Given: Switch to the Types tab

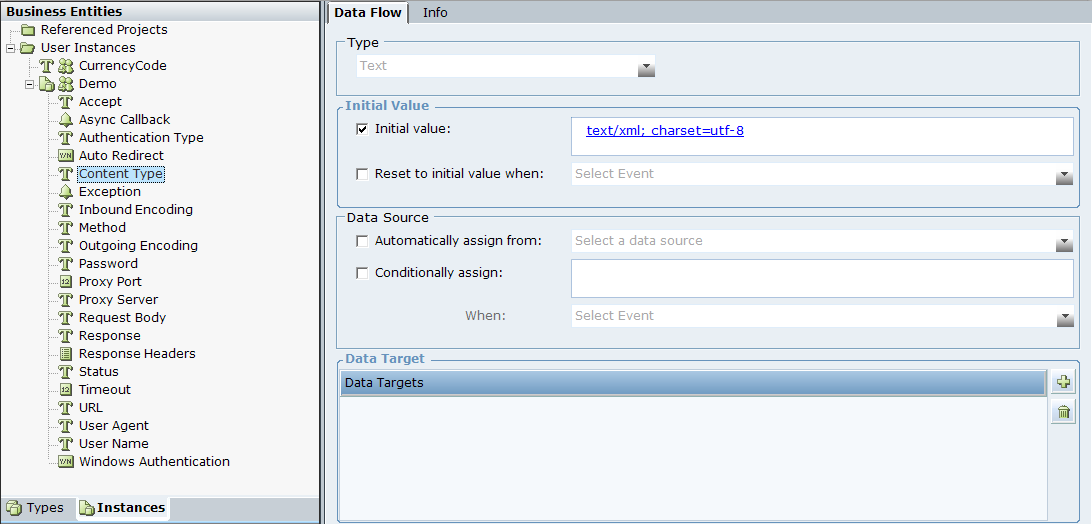Looking at the screenshot, I should coord(36,508).
